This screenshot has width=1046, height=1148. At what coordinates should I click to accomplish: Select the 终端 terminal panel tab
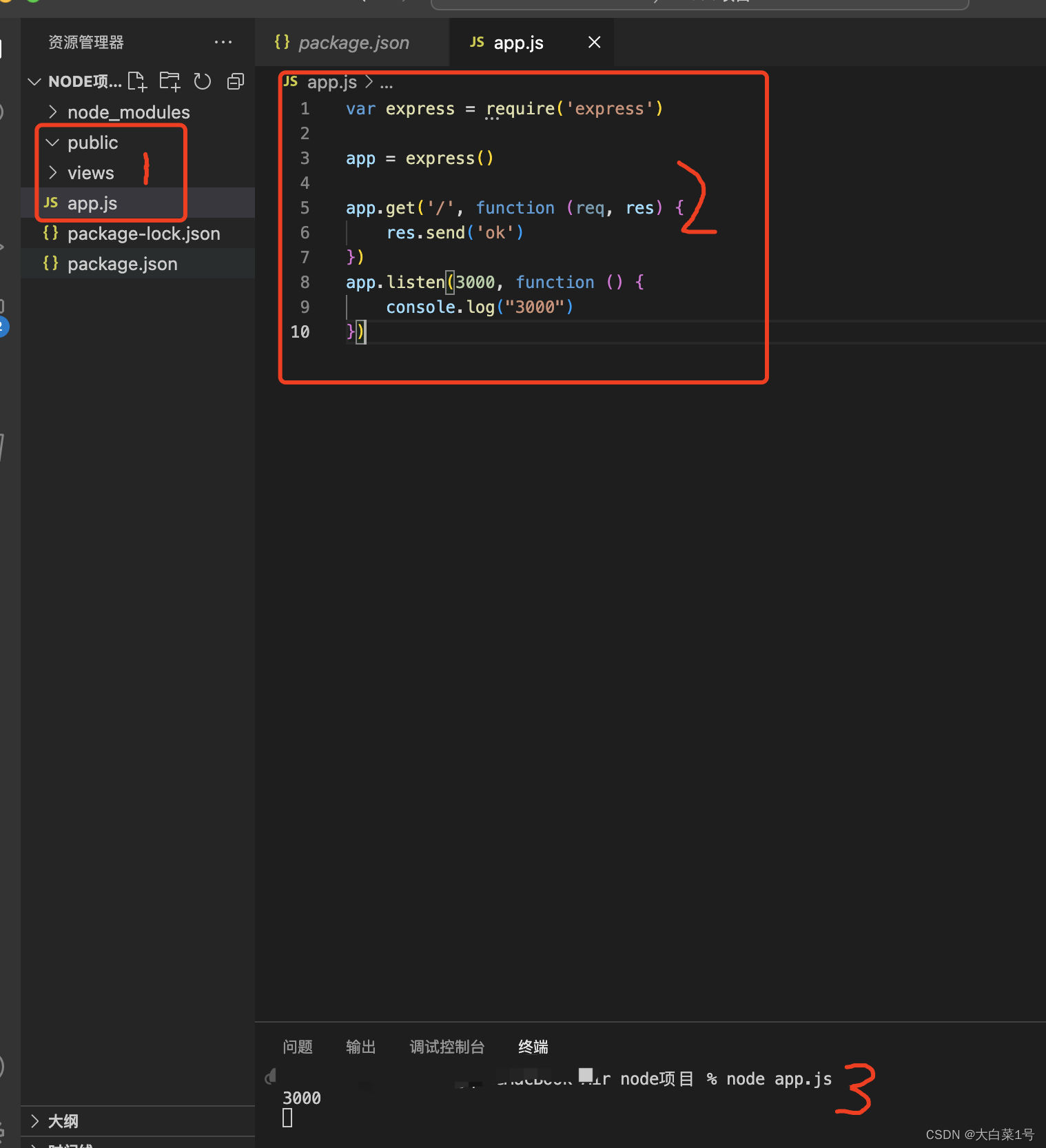[x=533, y=1047]
